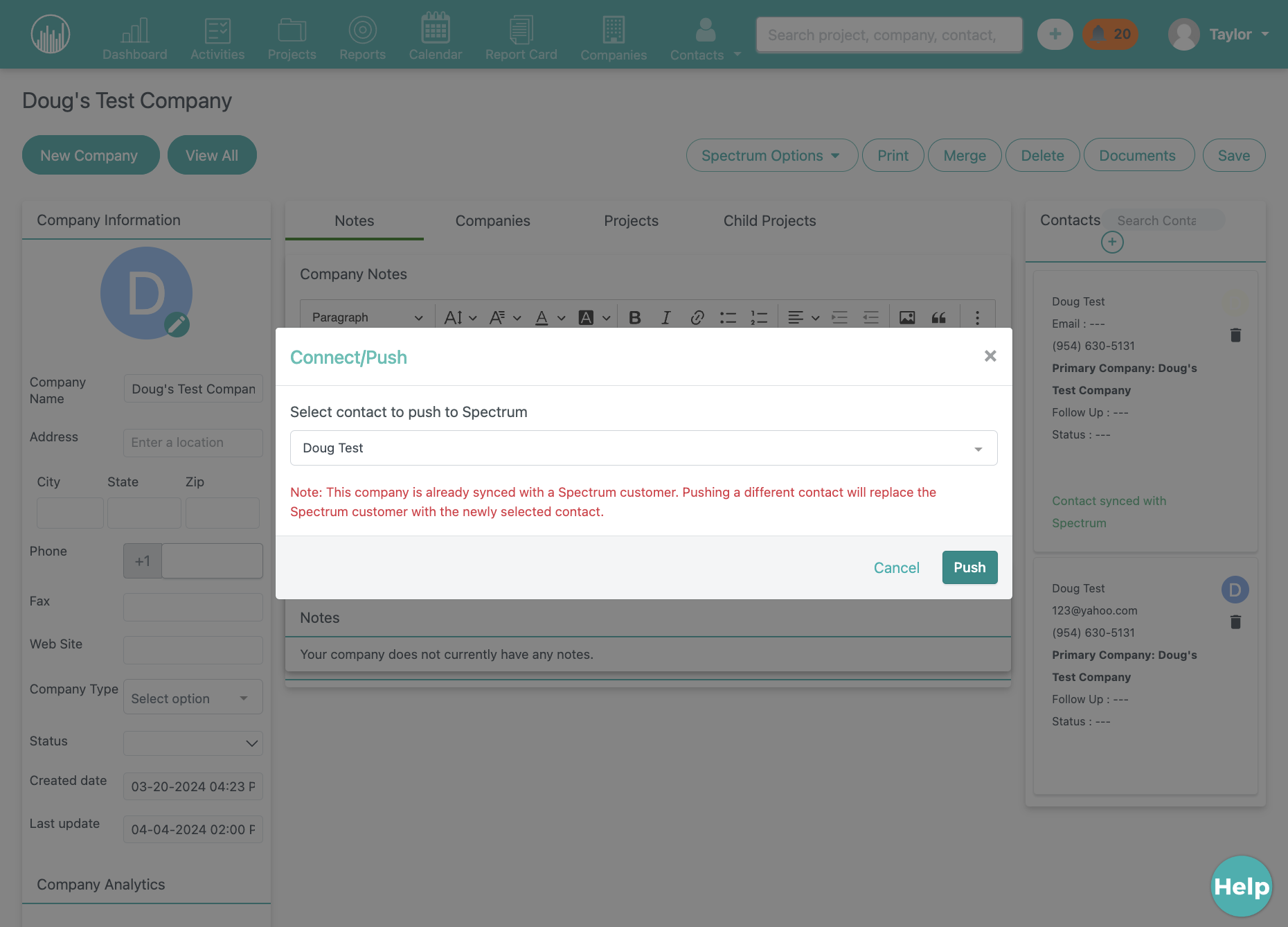Insert a block quote in notes editor

(938, 317)
